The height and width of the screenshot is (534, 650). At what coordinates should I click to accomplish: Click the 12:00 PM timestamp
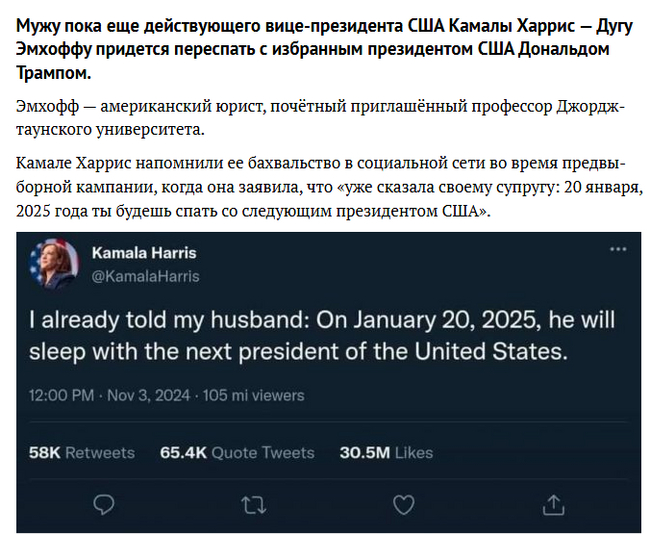(x=62, y=395)
